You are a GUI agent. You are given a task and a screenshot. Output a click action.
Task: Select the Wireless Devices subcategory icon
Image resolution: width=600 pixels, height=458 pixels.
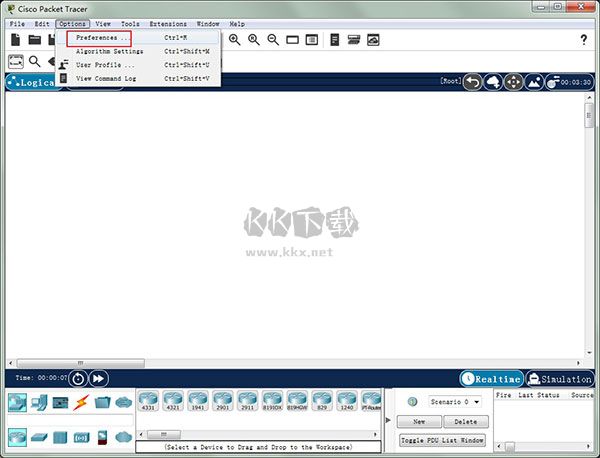(x=81, y=437)
